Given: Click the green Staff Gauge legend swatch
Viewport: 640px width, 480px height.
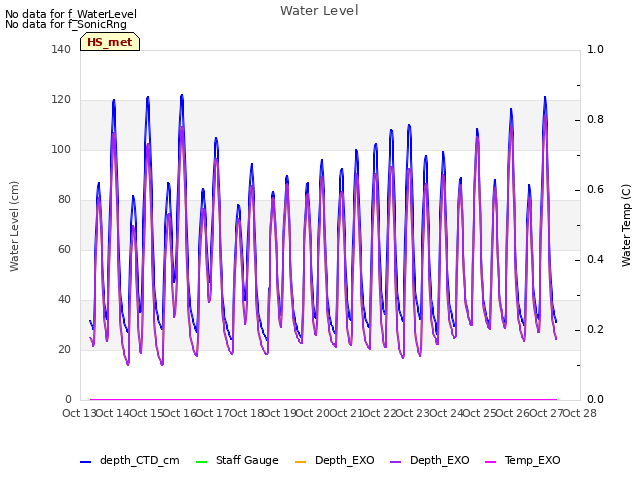Looking at the screenshot, I should (x=201, y=462).
